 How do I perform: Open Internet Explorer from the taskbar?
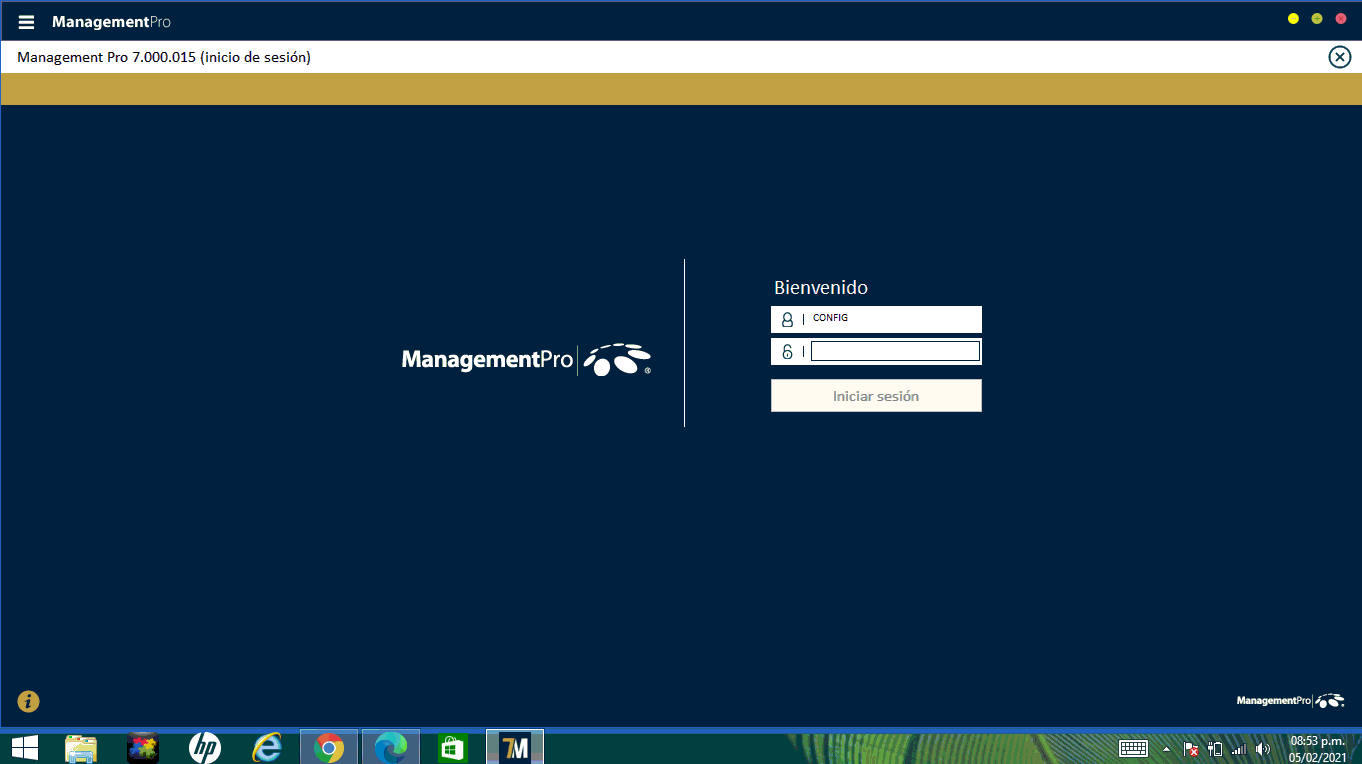(267, 747)
